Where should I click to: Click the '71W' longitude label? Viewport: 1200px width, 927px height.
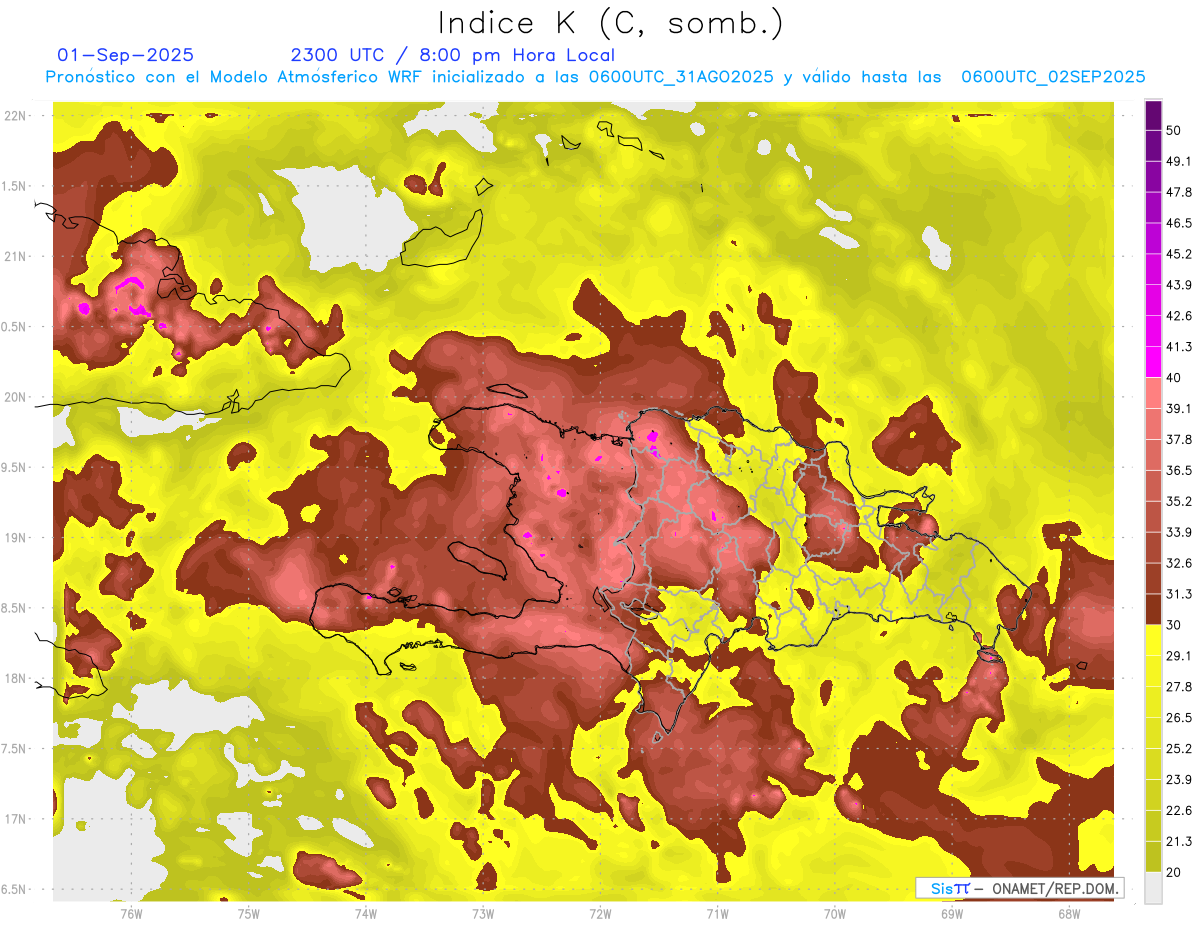tap(717, 913)
